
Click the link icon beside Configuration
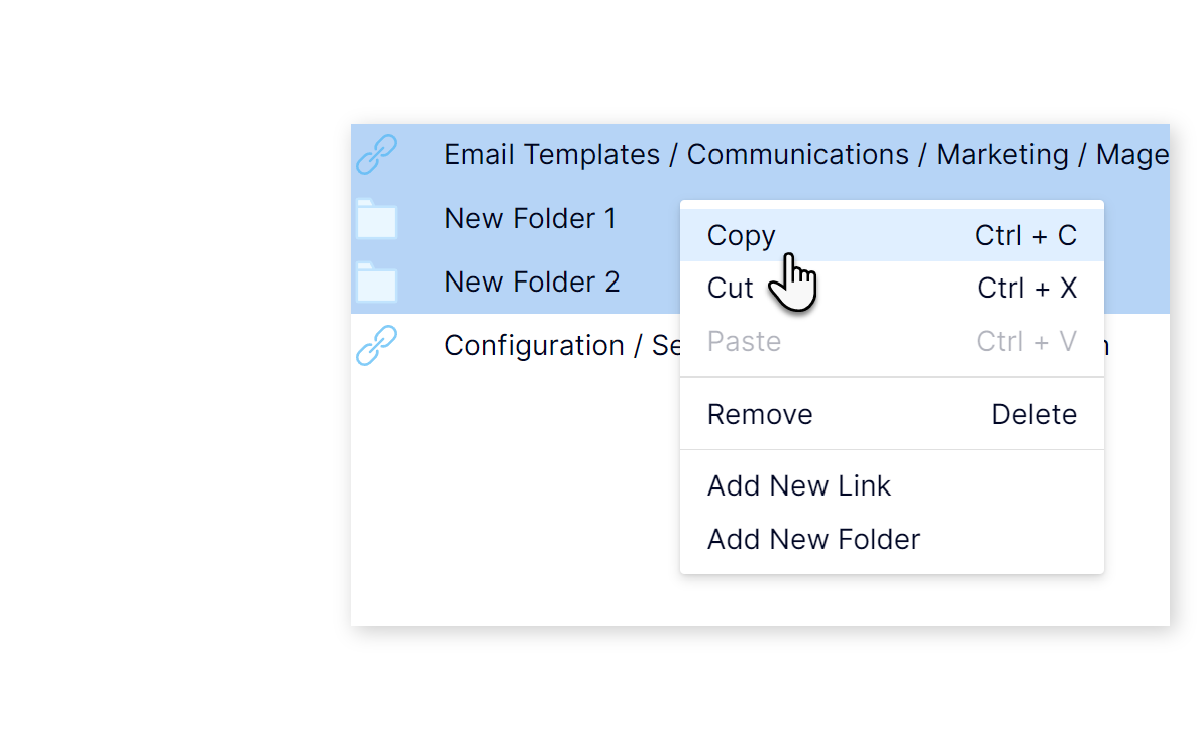point(376,346)
